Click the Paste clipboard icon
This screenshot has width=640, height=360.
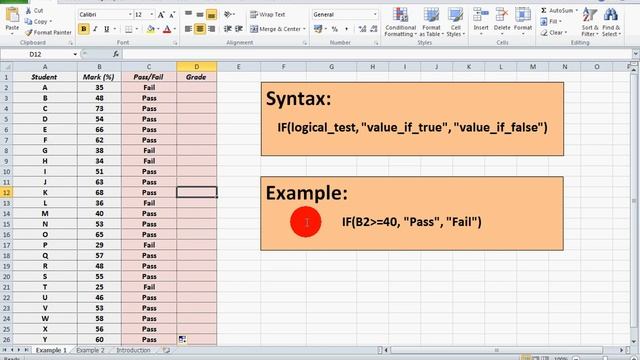click(x=12, y=15)
